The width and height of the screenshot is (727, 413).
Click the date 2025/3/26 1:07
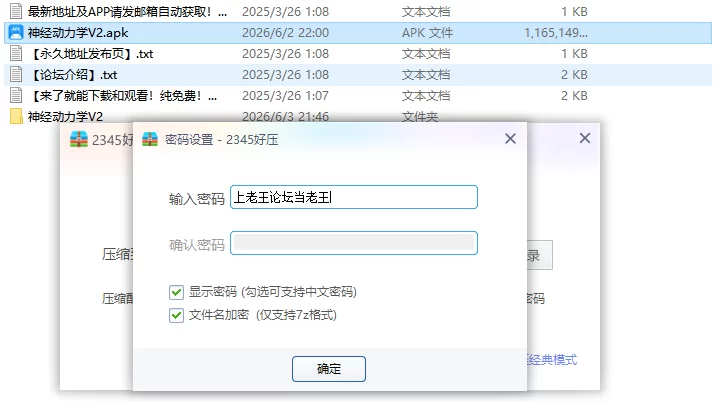286,96
